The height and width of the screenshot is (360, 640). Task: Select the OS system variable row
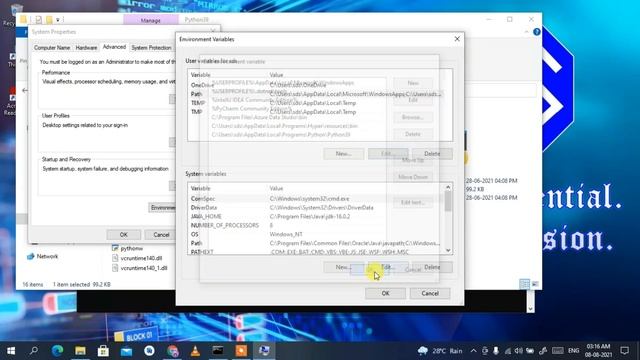tap(316, 234)
